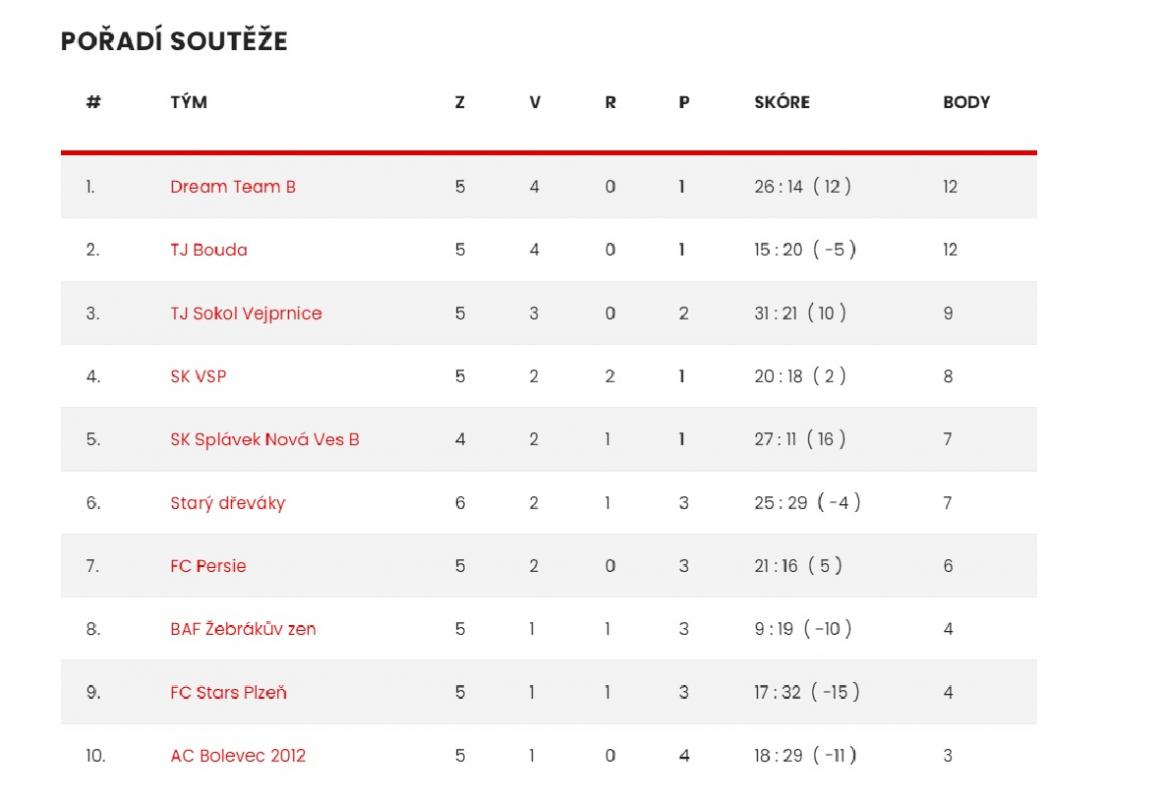Click the P losses column header
1162x800 pixels.
(684, 102)
